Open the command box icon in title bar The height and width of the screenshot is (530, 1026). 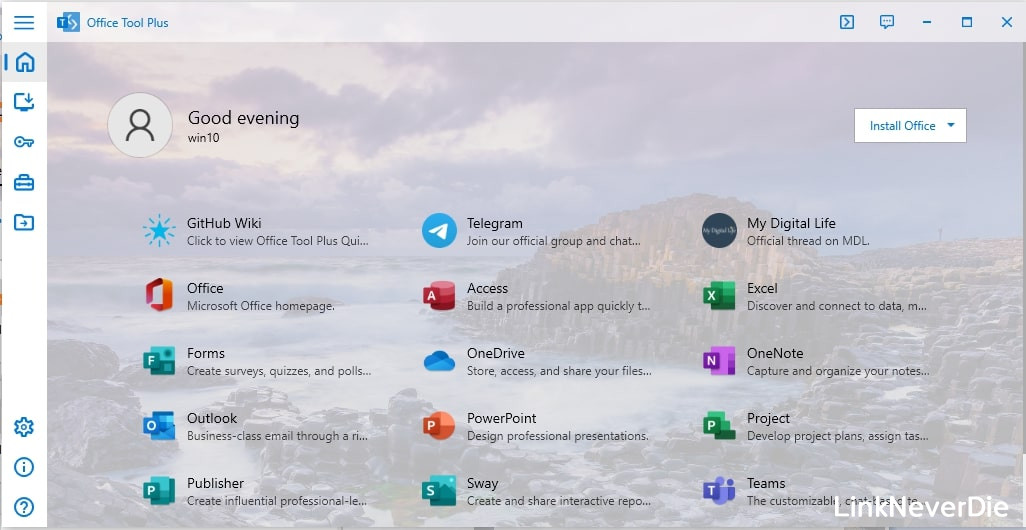(x=847, y=22)
